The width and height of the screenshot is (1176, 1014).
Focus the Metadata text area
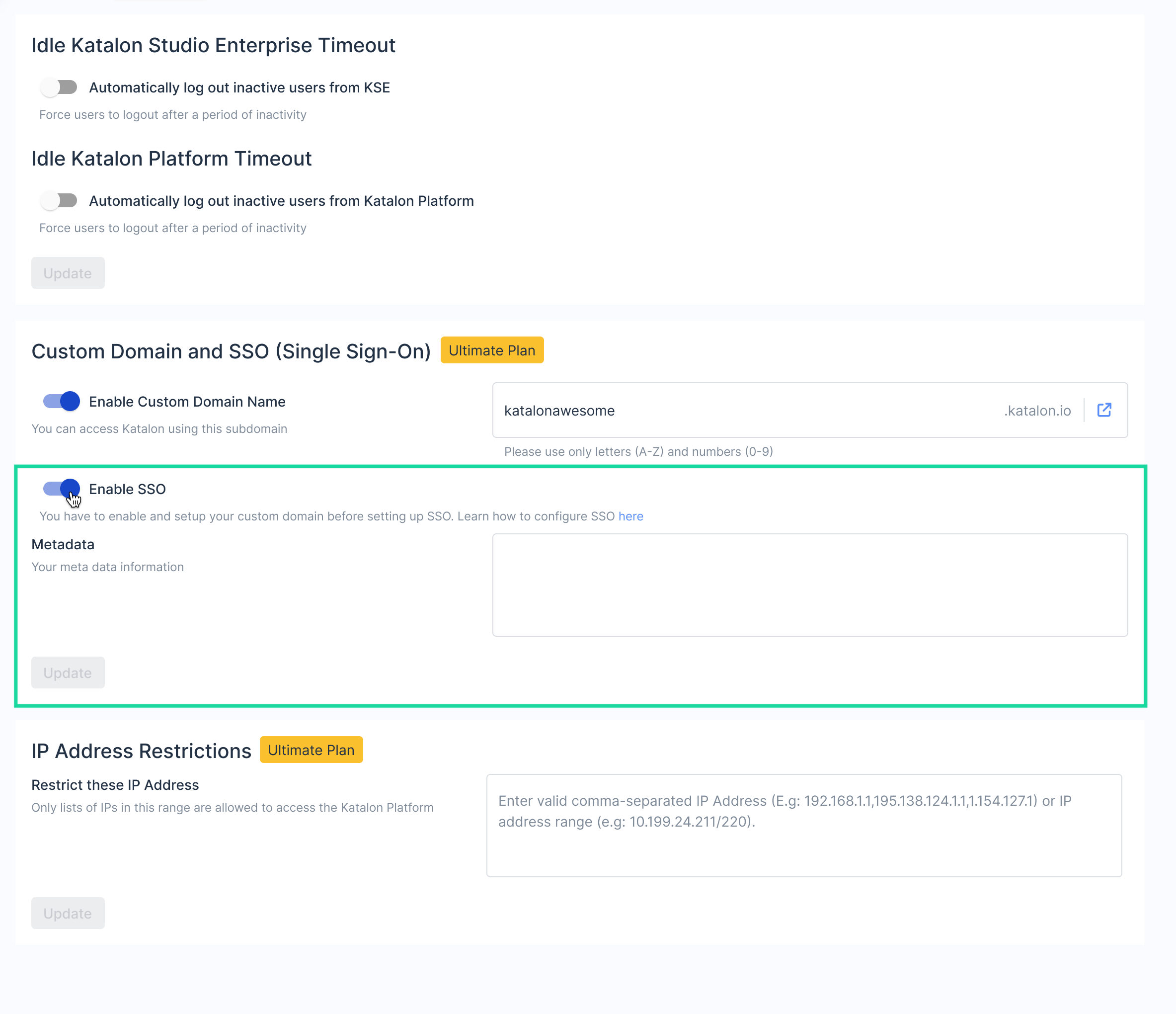click(x=809, y=585)
